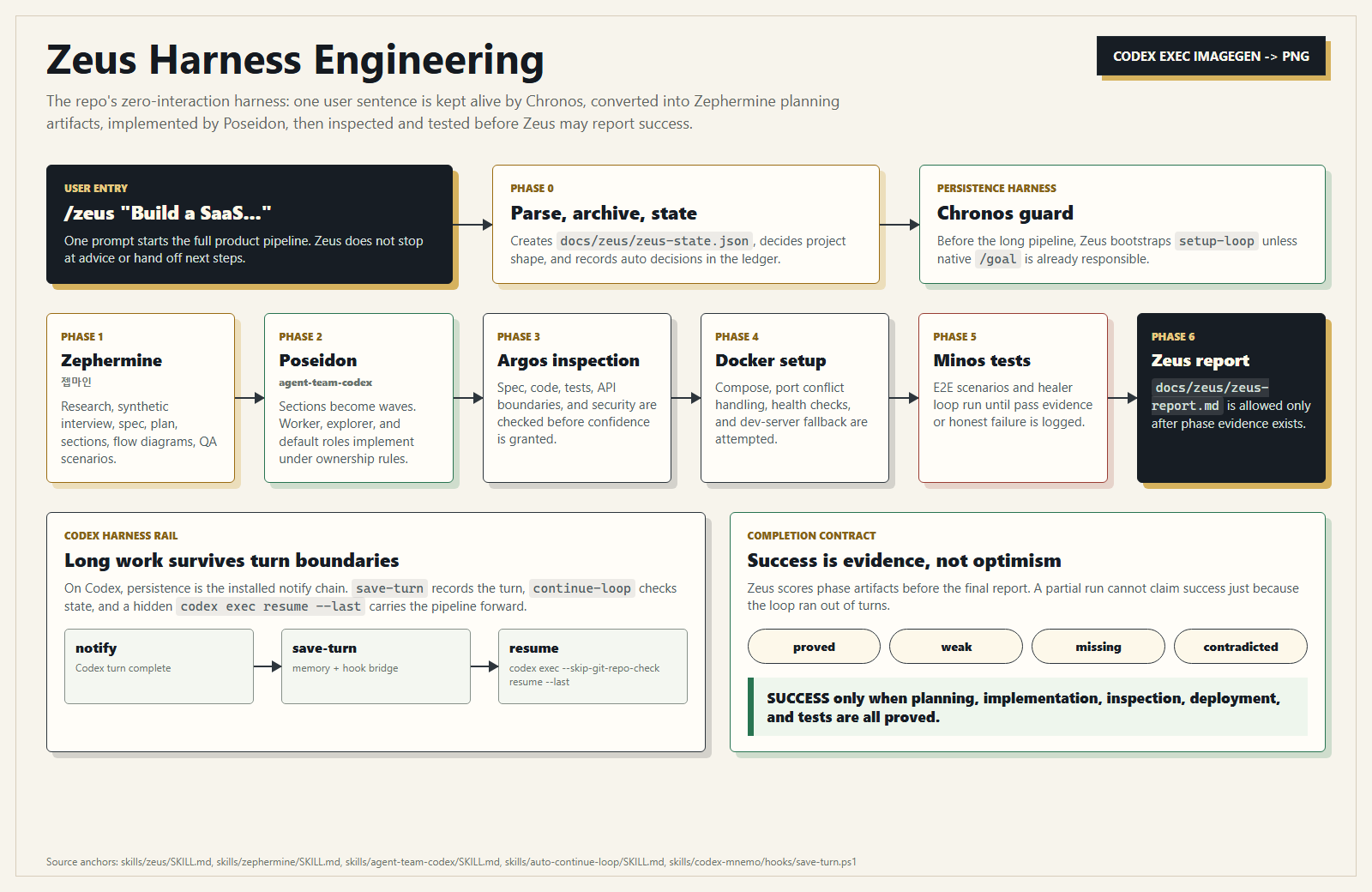Screen dimensions: 1372x892
Task: Open the Phase 1 Zephermine card heading
Action: click(x=111, y=360)
